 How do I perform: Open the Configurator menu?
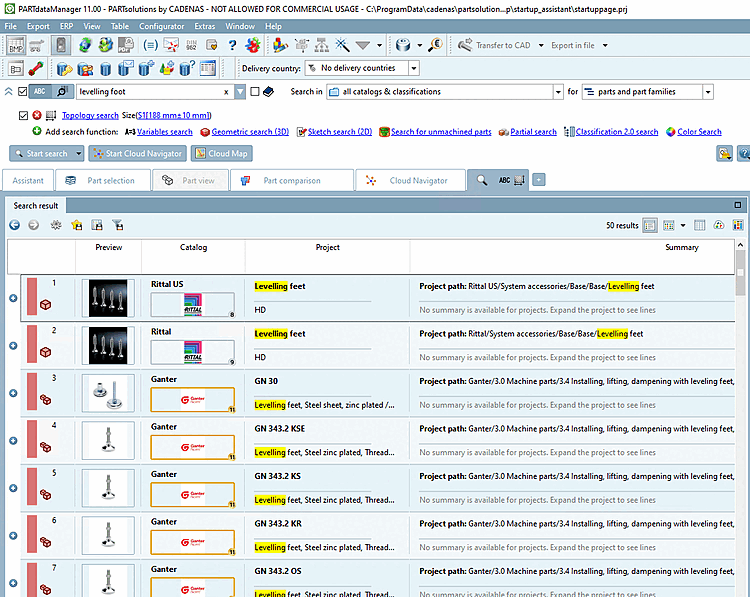[161, 25]
